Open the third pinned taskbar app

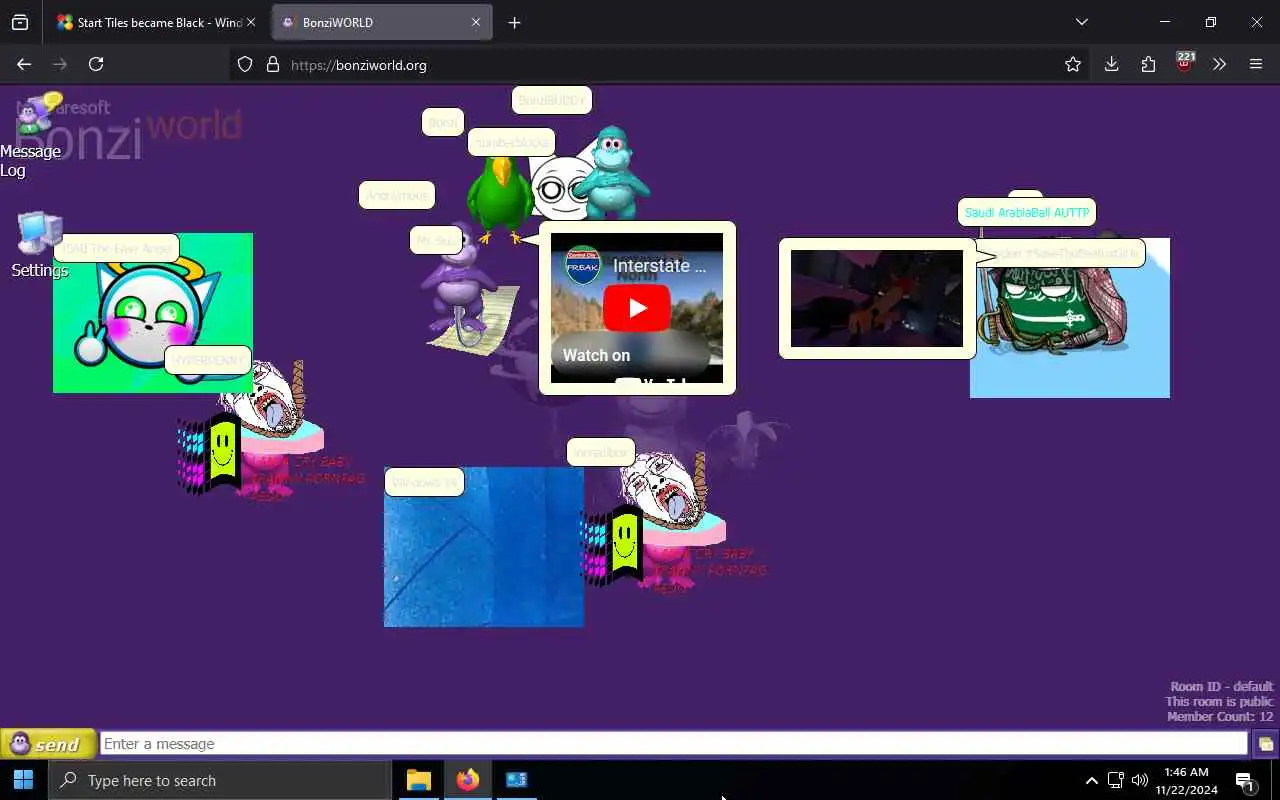(x=516, y=780)
